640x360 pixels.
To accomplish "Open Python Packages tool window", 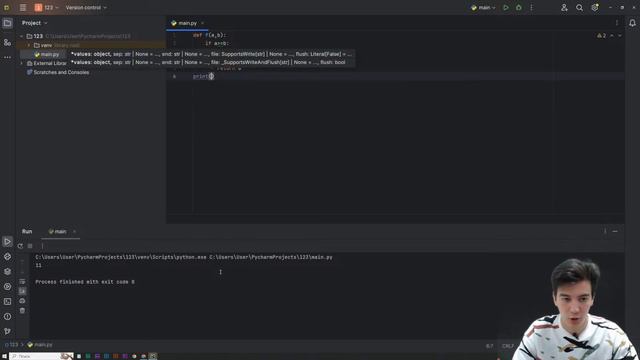I will (7, 257).
